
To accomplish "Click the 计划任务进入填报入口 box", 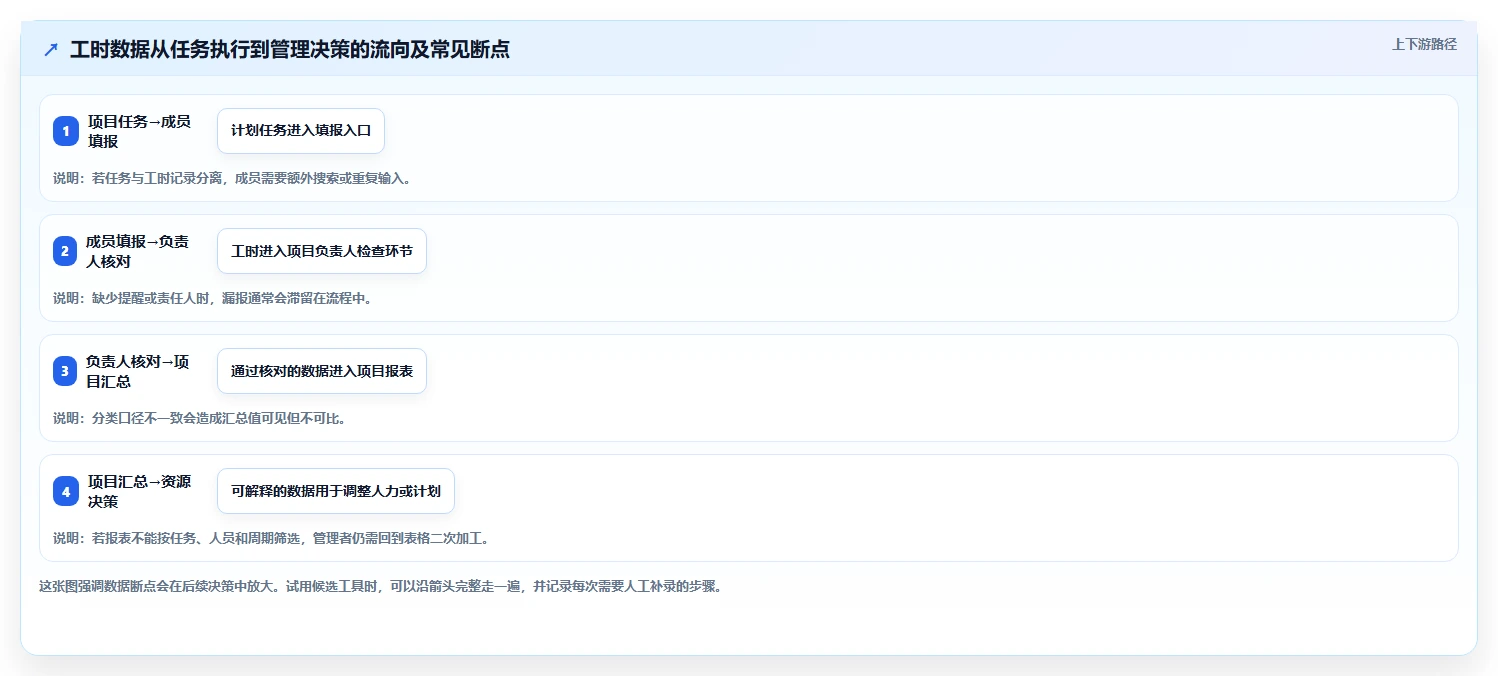I will tap(301, 131).
